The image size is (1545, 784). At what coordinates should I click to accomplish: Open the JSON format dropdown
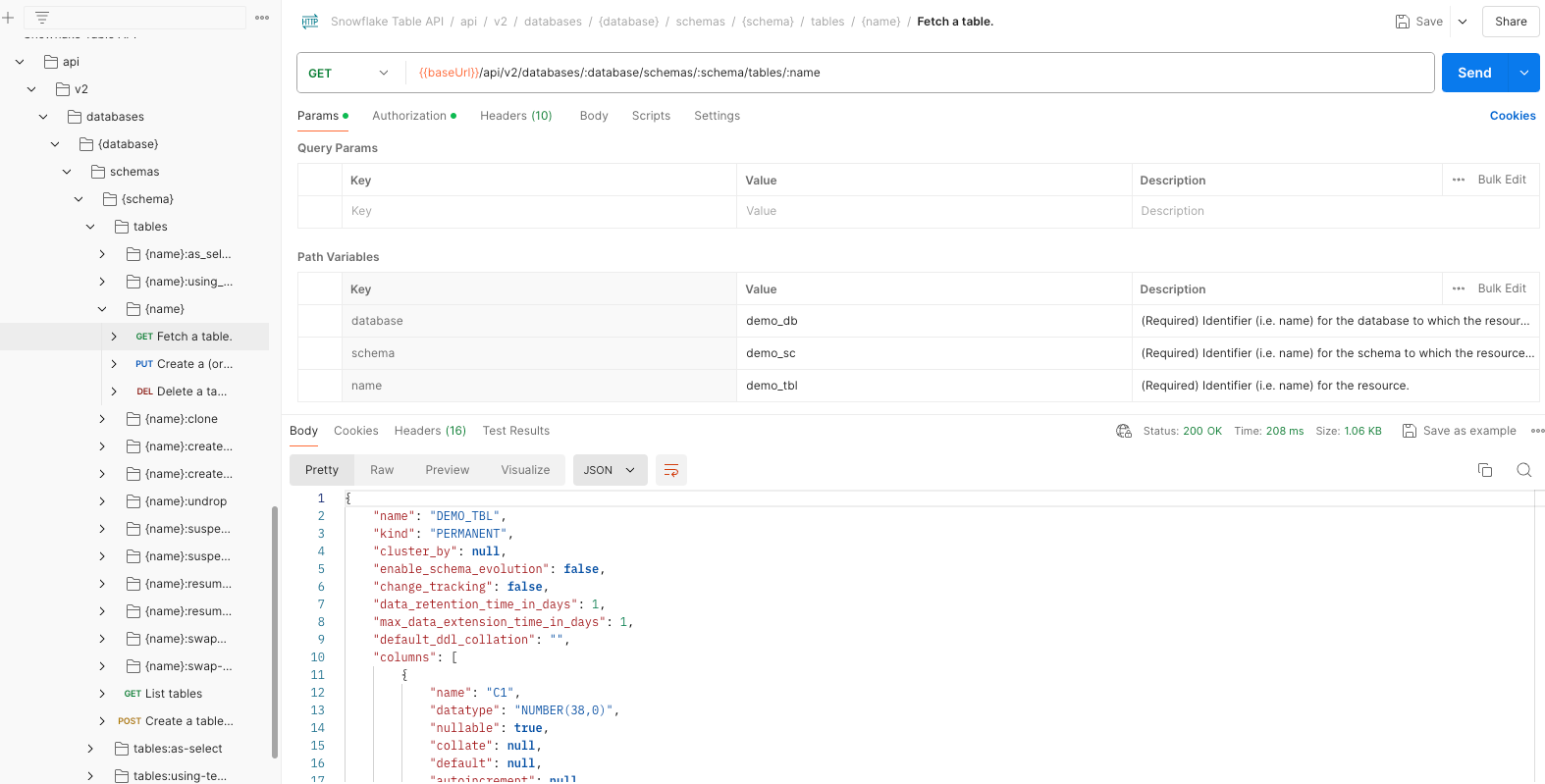610,470
